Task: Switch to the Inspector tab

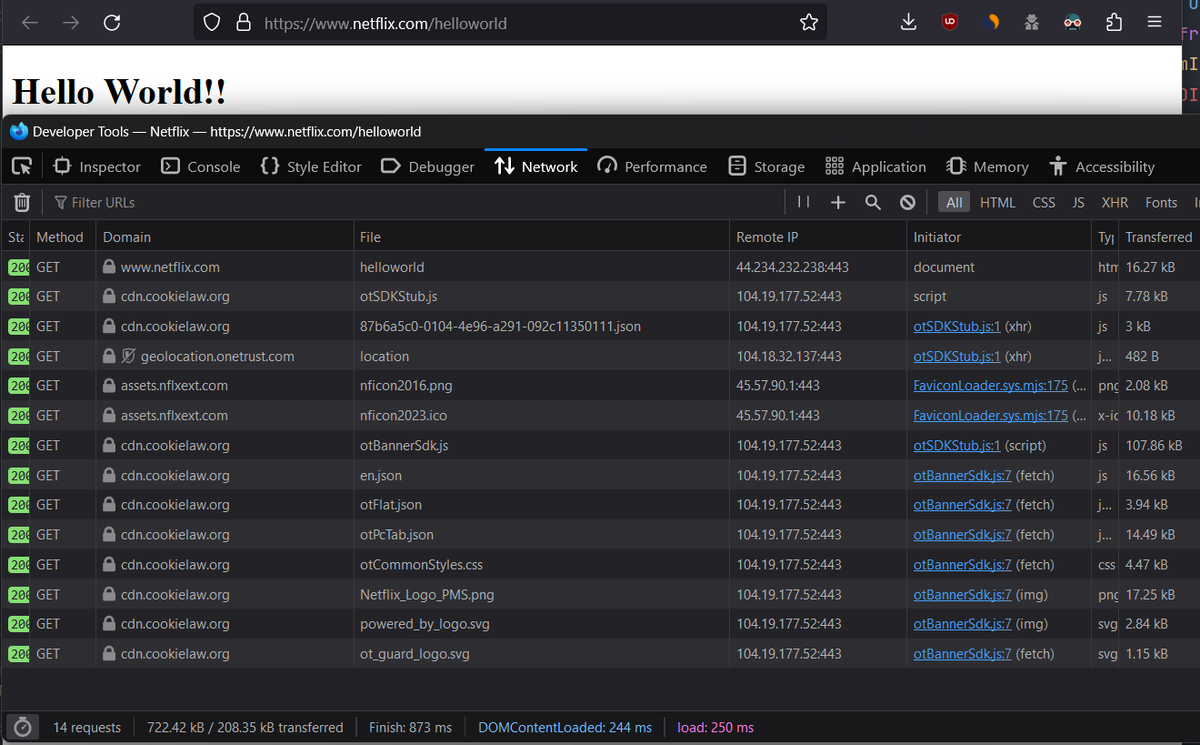Action: tap(96, 167)
